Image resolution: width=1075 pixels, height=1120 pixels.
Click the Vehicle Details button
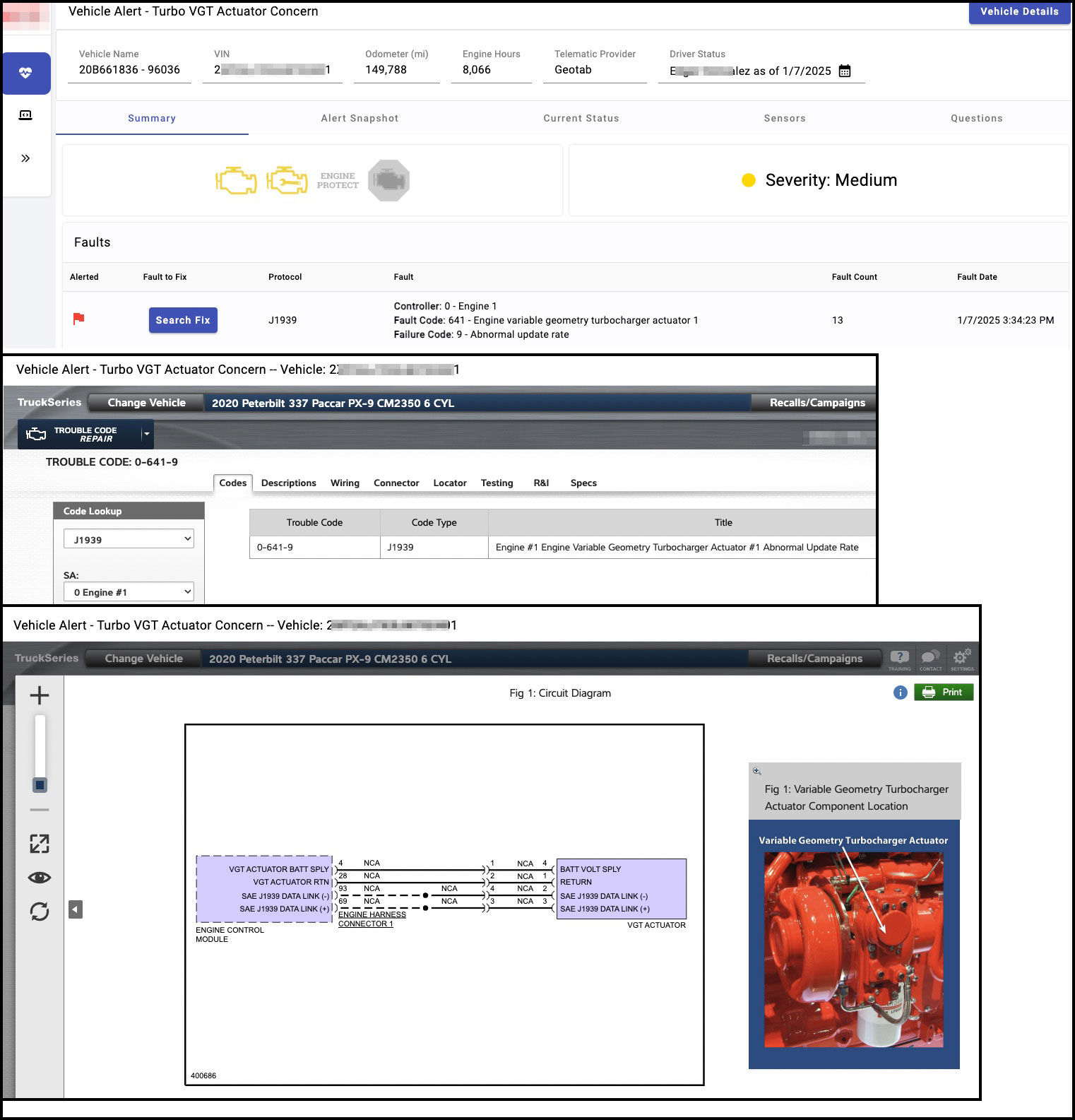1019,11
